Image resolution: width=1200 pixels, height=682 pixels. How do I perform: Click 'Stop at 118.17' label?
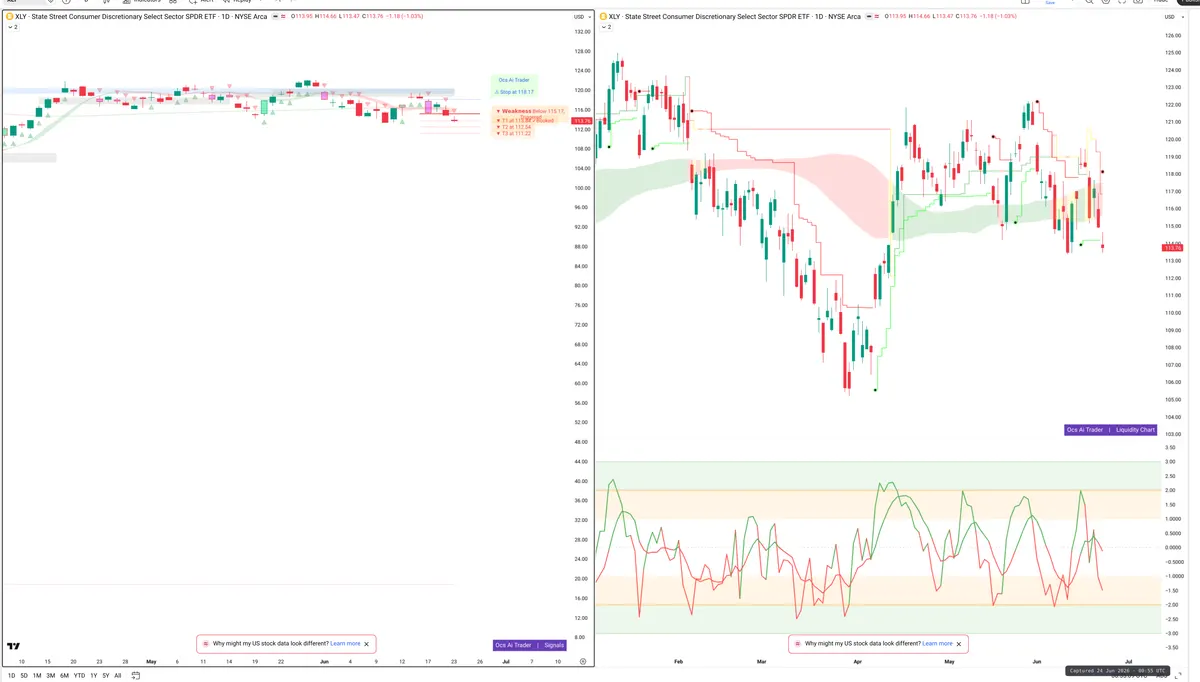tap(514, 91)
